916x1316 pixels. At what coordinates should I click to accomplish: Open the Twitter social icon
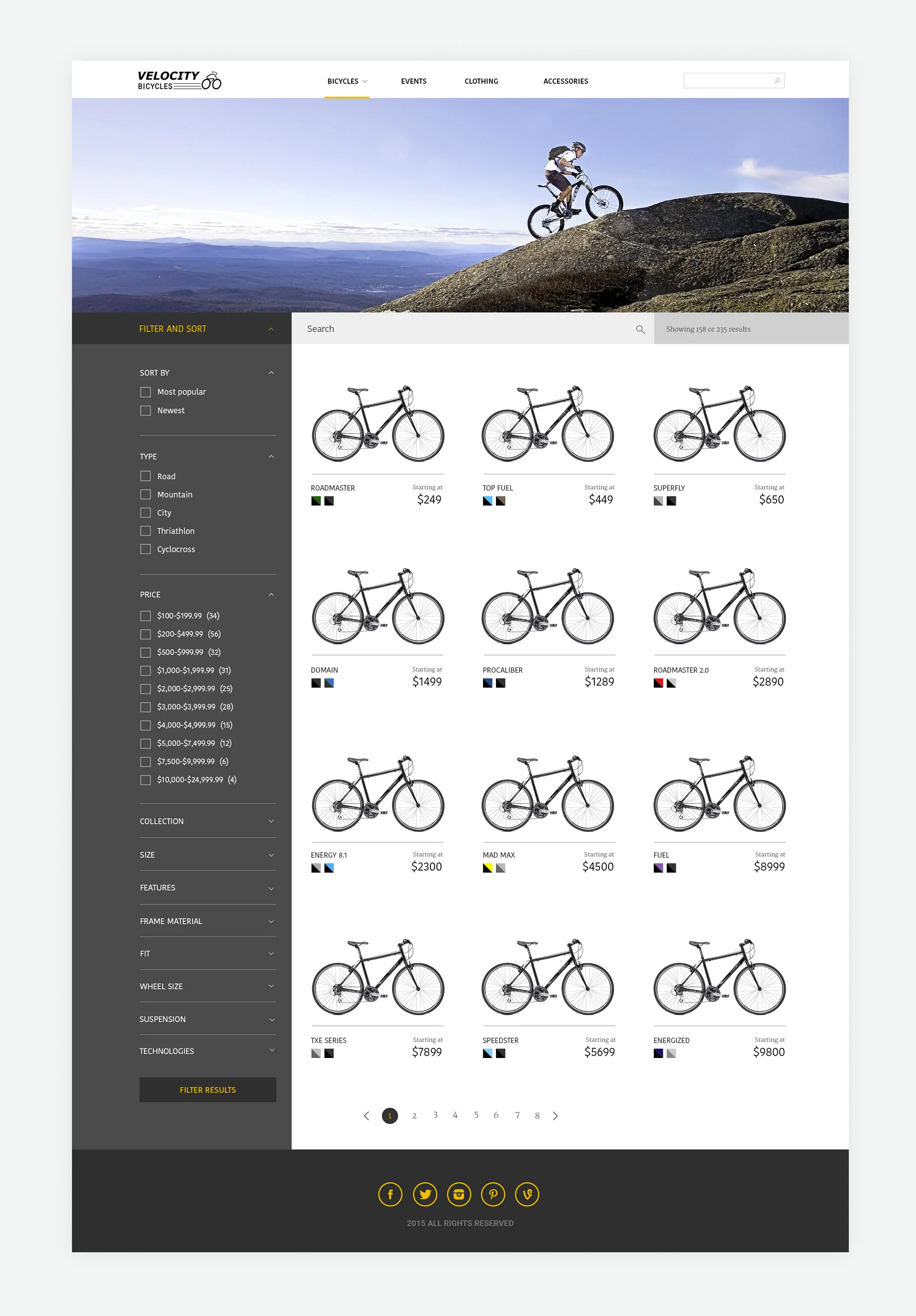pos(424,1195)
